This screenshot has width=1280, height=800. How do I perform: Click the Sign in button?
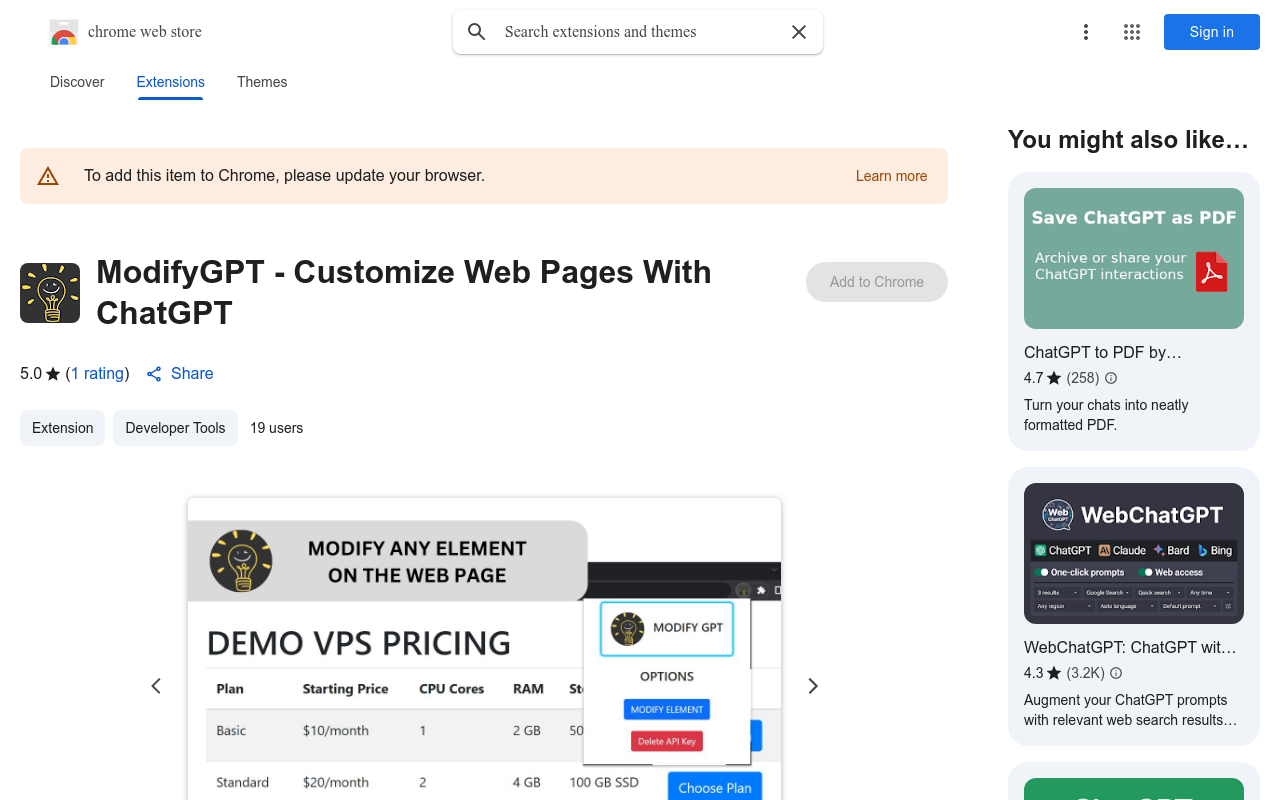point(1212,32)
